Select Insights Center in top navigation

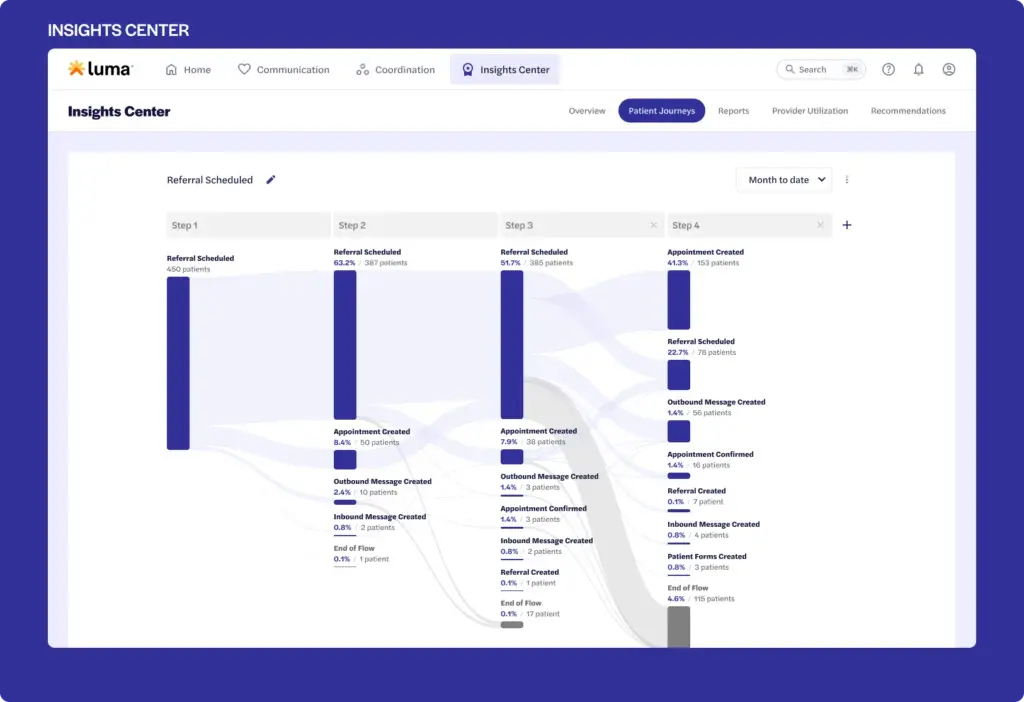point(505,69)
